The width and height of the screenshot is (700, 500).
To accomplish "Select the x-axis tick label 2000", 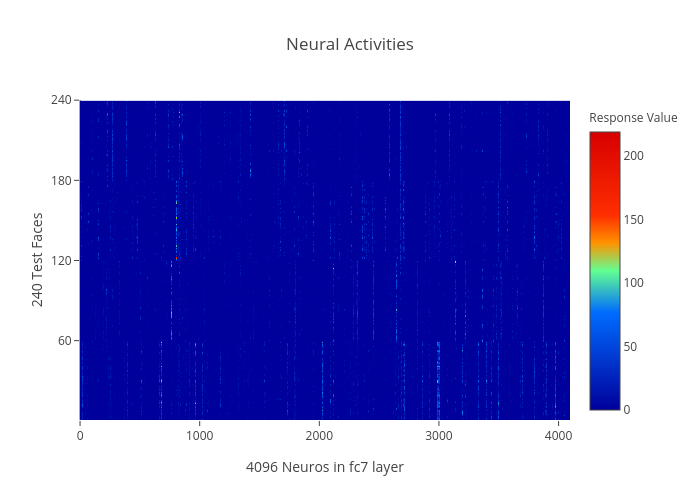I will 319,435.
